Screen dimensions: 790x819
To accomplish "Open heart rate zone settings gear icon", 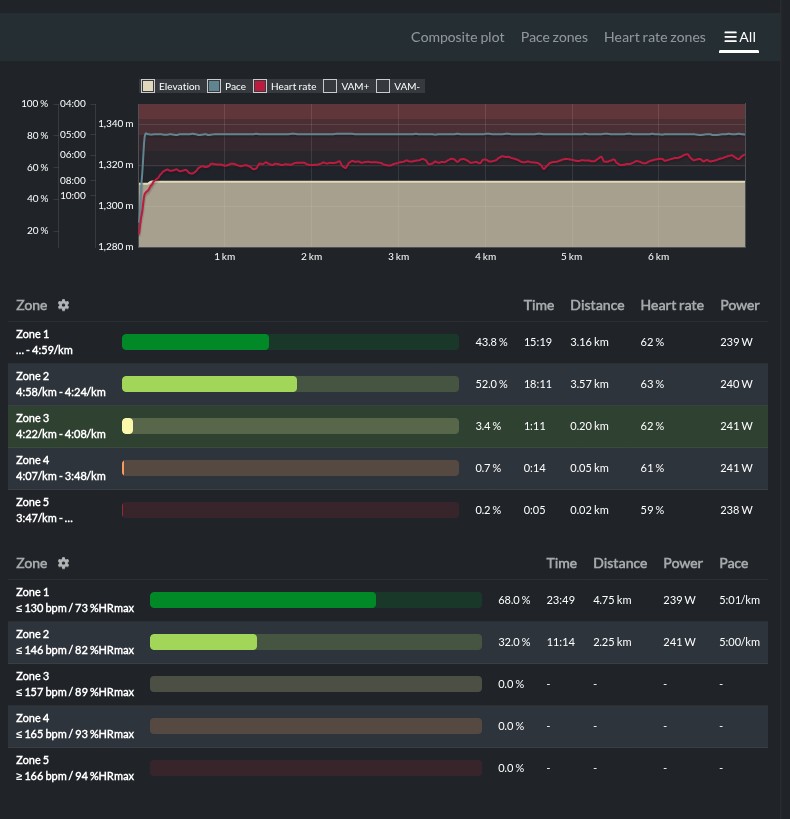I will coord(63,563).
